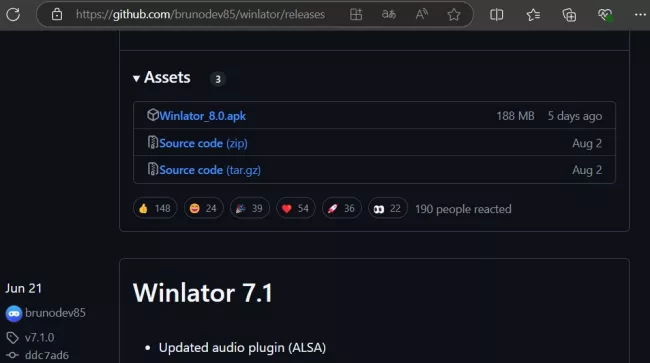
Task: Click the tag icon beside v7.1.0
Action: (x=12, y=338)
